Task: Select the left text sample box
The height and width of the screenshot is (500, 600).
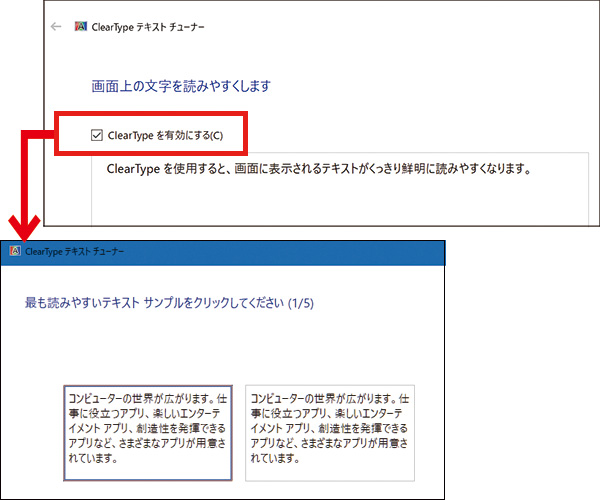Action: click(148, 433)
